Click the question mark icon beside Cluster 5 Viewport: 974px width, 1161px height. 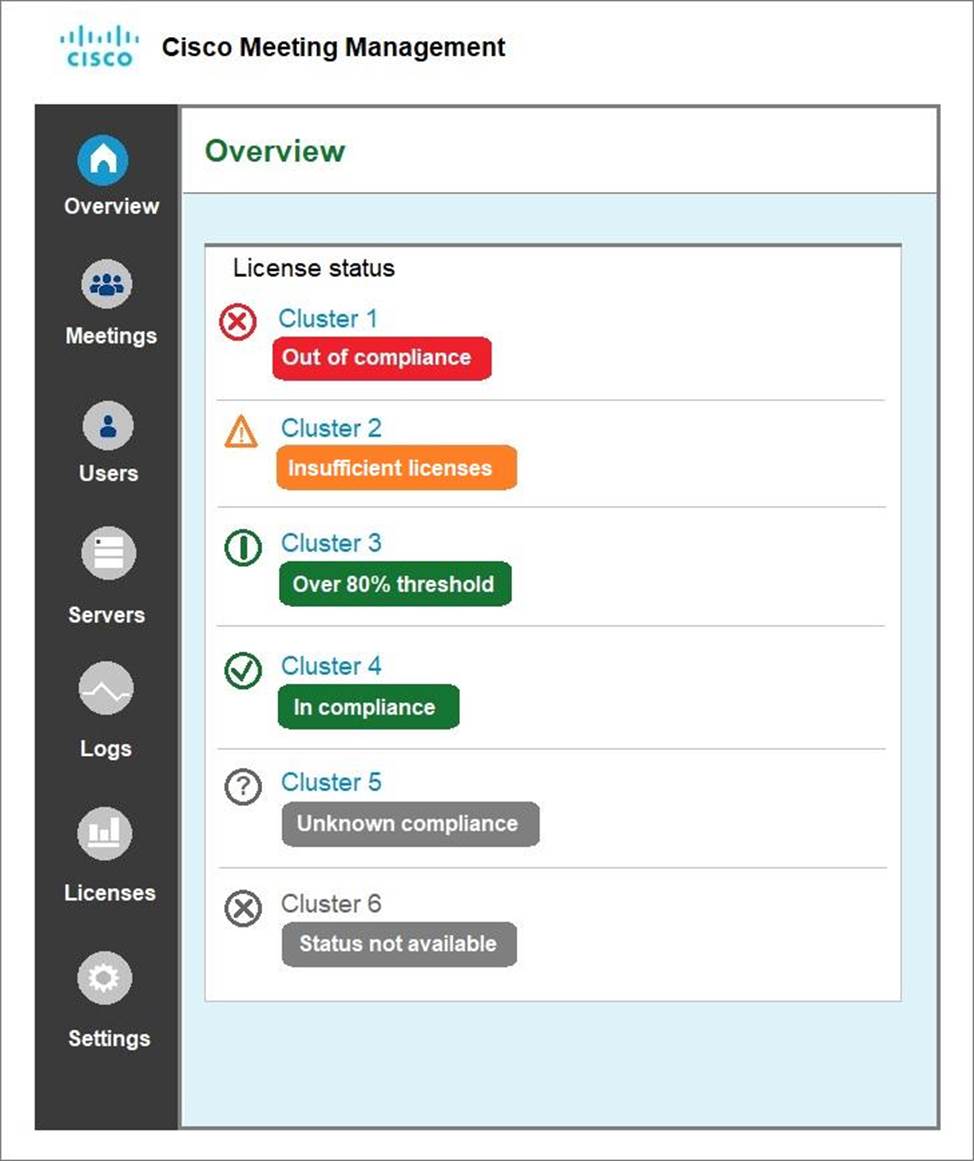(242, 788)
